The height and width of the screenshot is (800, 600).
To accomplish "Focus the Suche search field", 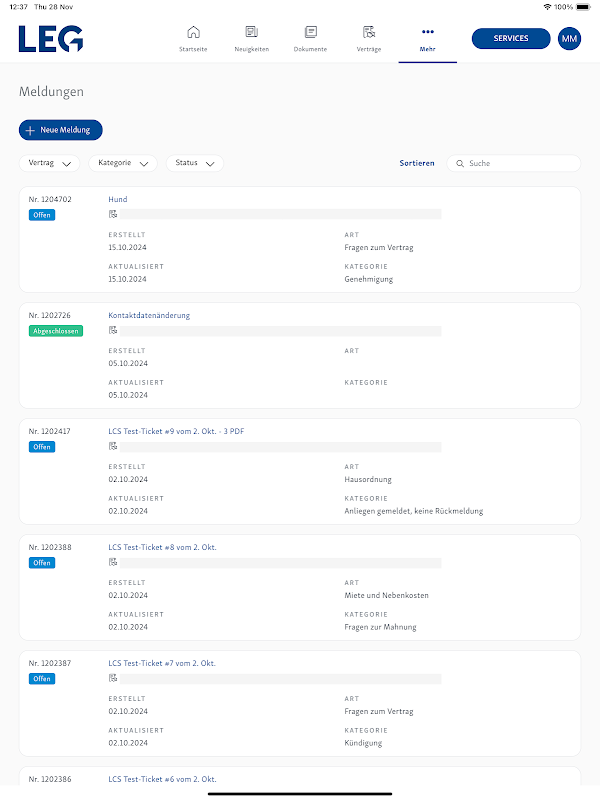I will click(514, 163).
